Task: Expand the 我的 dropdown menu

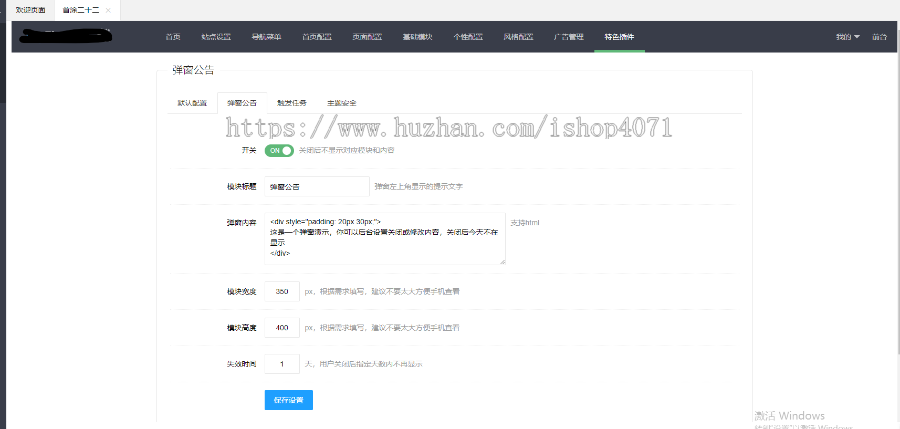Action: [847, 37]
